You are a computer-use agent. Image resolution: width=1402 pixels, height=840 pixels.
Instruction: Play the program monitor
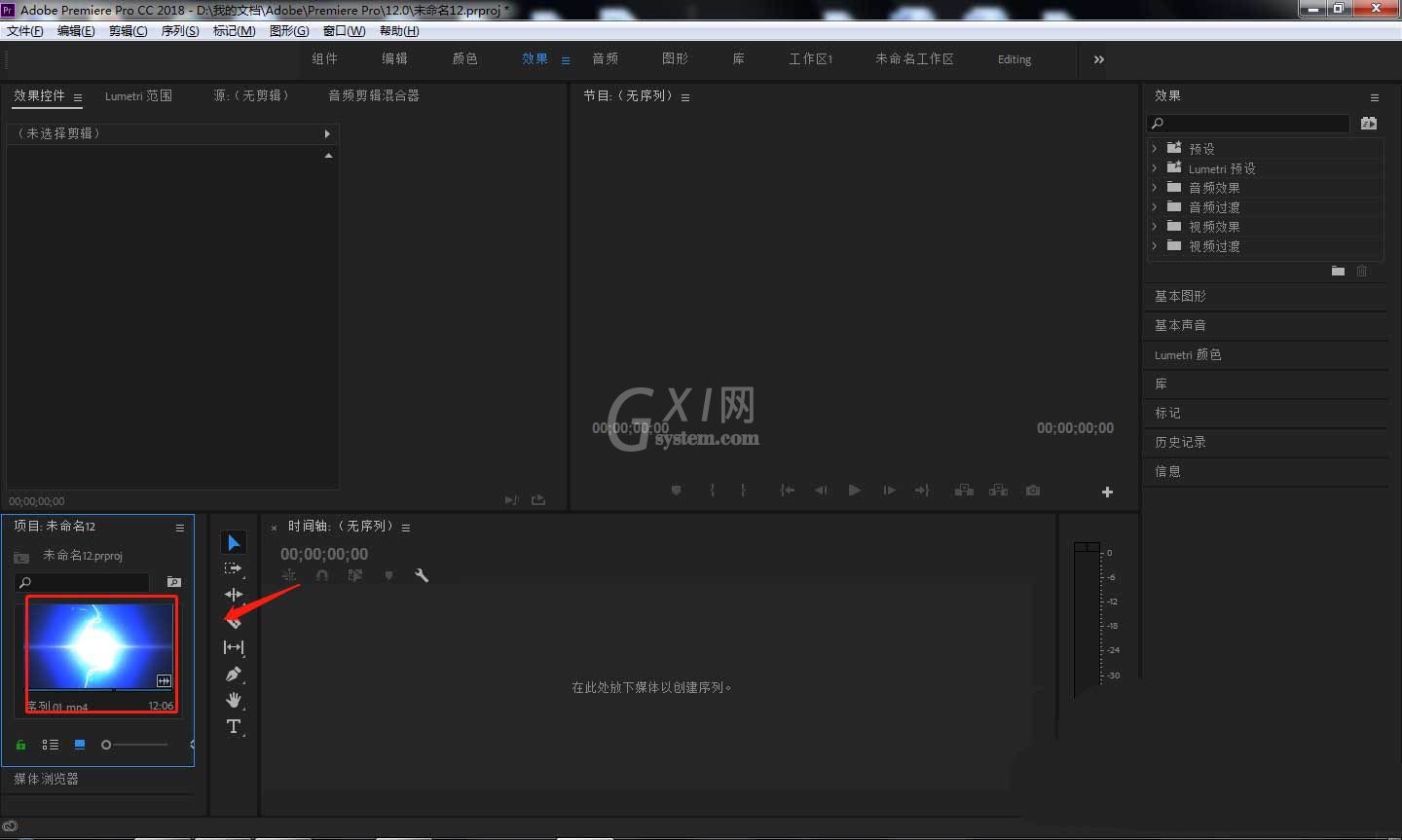pos(854,491)
